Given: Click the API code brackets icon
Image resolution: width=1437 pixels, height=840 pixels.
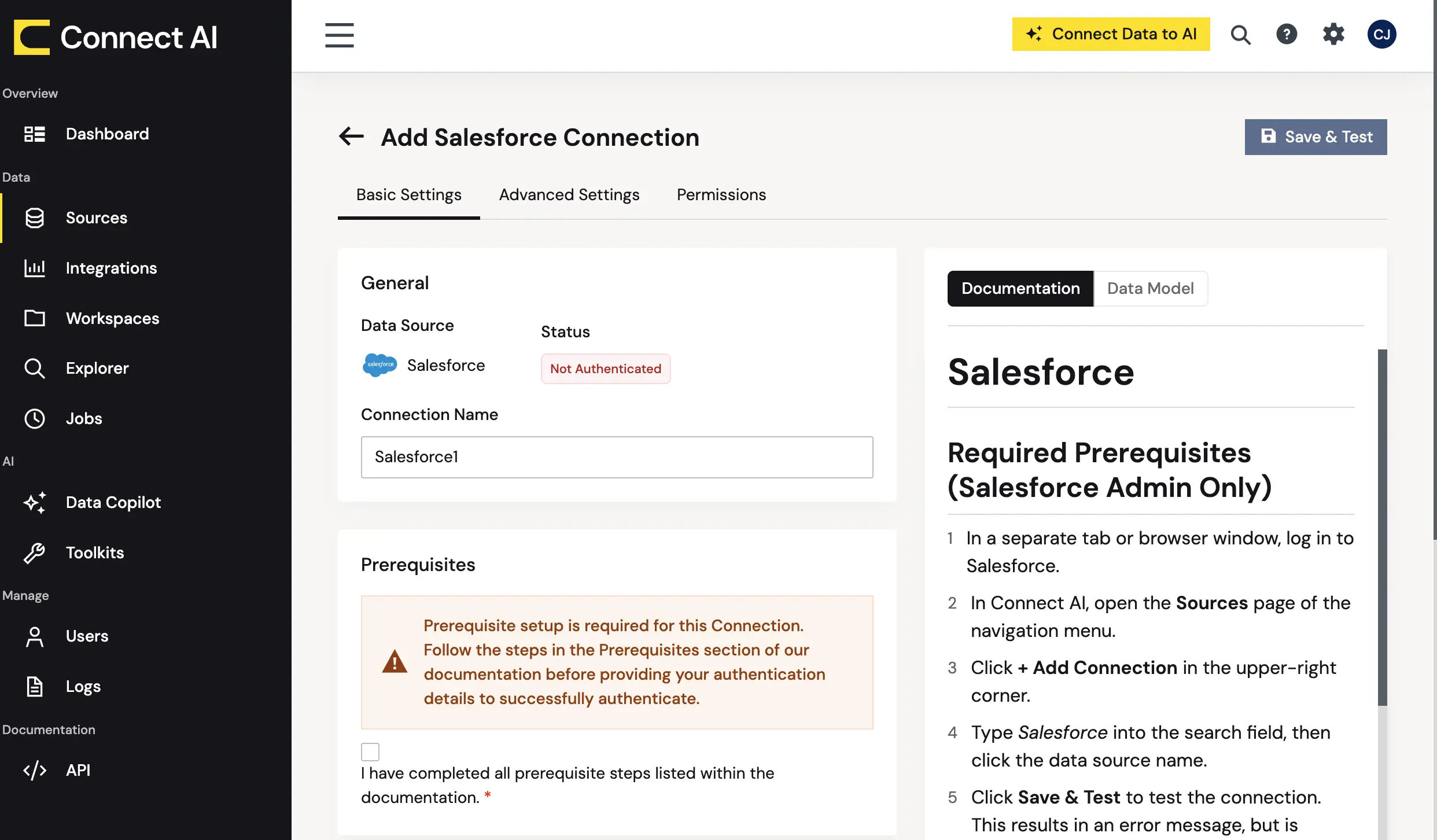Looking at the screenshot, I should click(35, 770).
